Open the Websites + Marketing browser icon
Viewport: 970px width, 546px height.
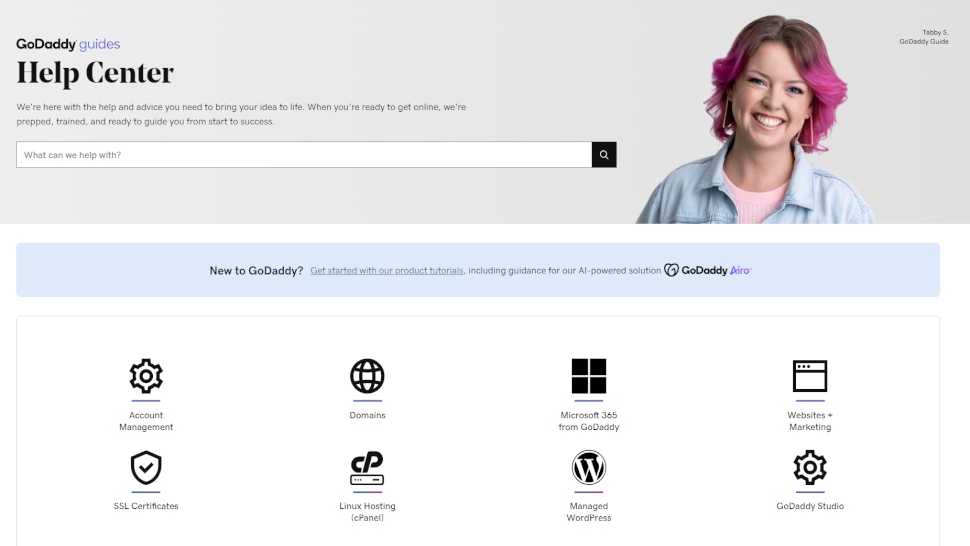810,375
